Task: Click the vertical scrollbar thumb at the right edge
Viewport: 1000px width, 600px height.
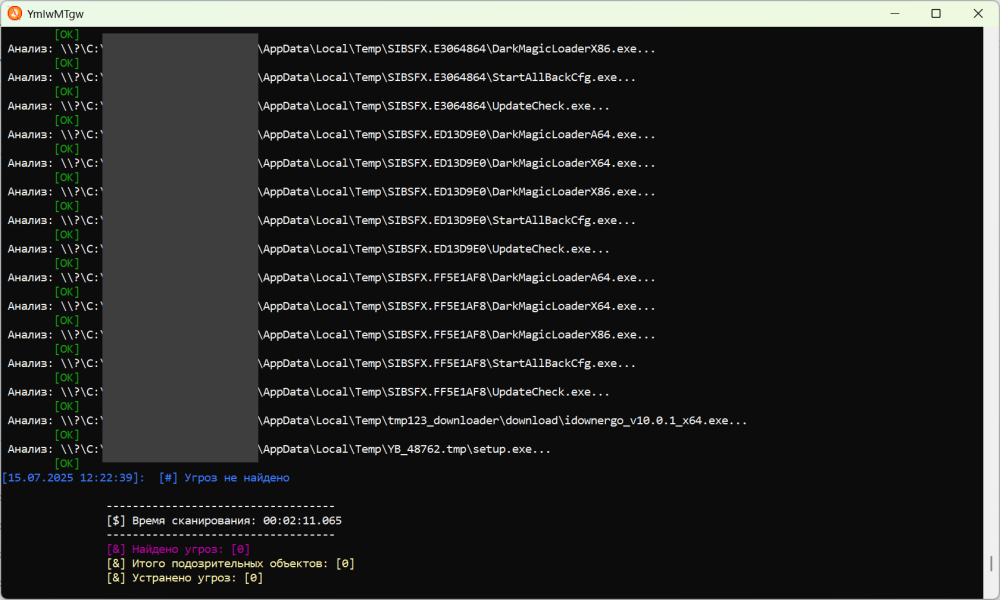Action: (x=991, y=564)
